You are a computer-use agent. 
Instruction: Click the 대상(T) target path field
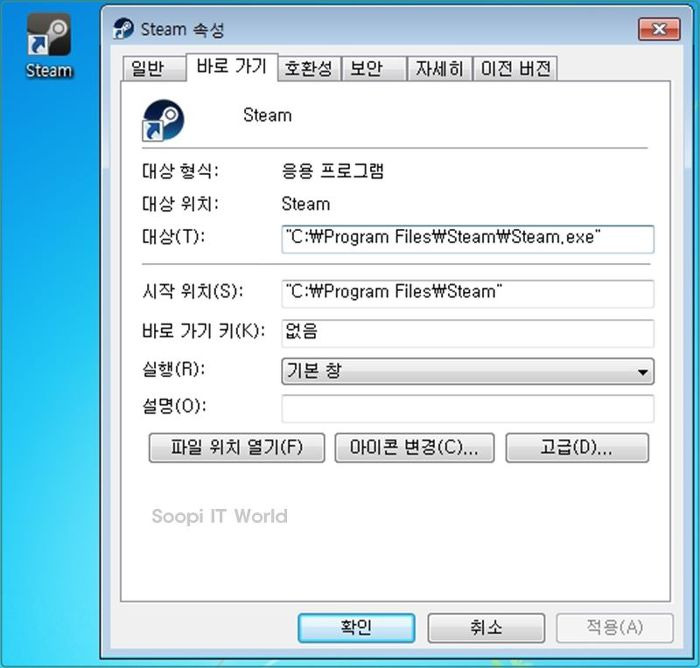click(467, 239)
